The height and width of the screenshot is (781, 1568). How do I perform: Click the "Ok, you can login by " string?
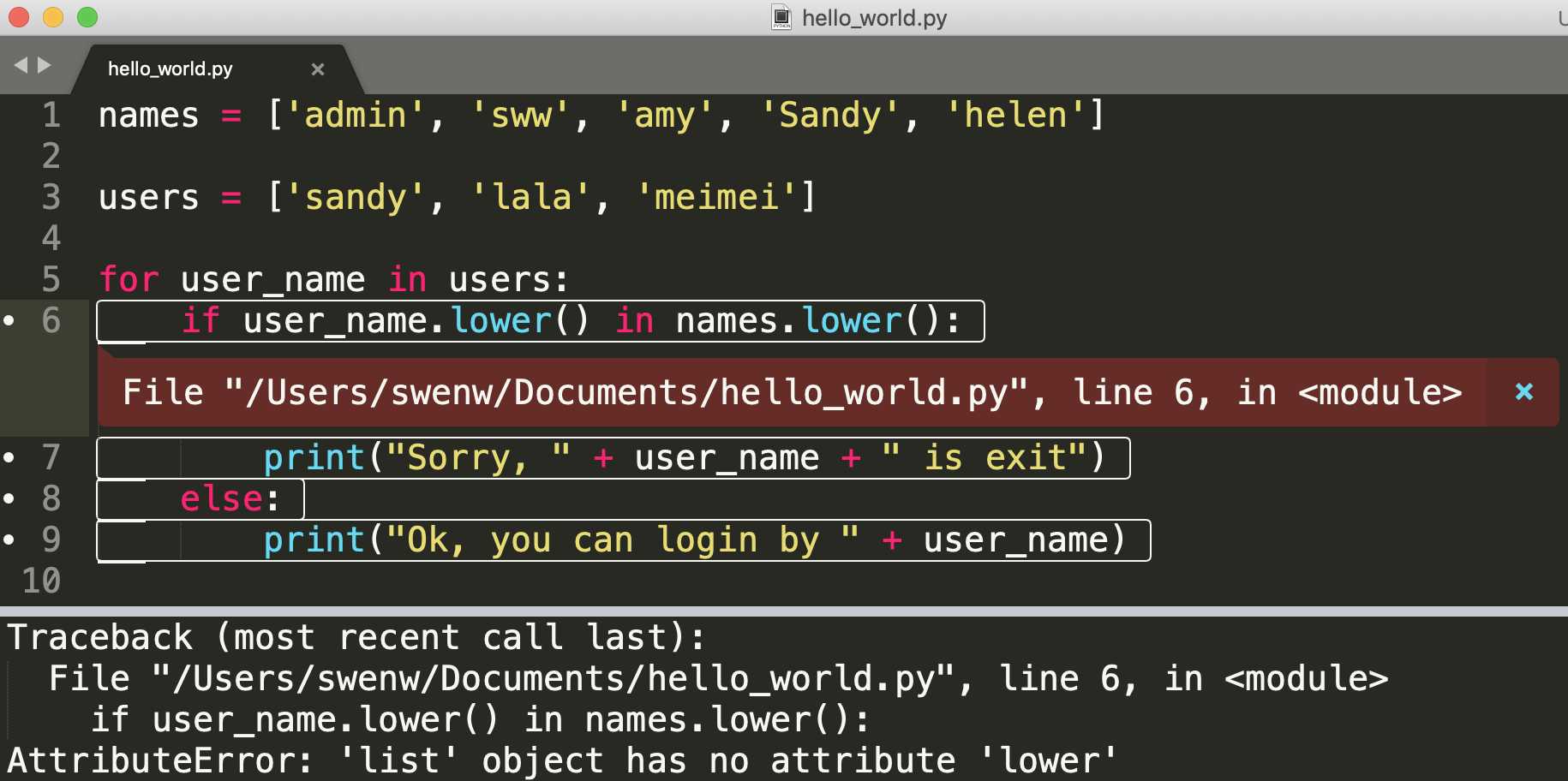[x=623, y=540]
